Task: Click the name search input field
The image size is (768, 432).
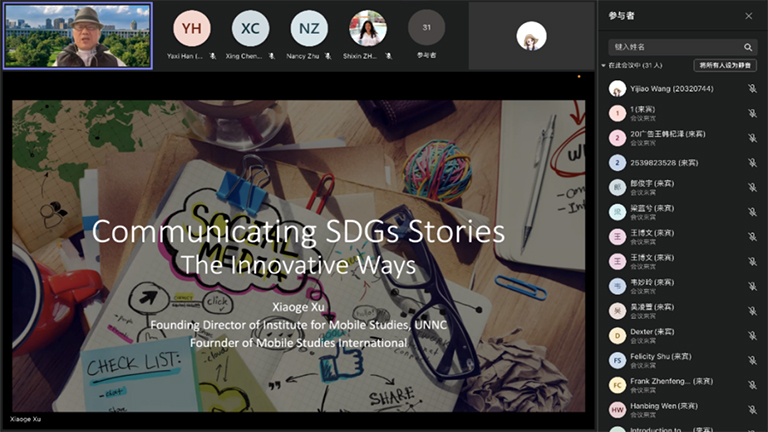Action: [675, 47]
